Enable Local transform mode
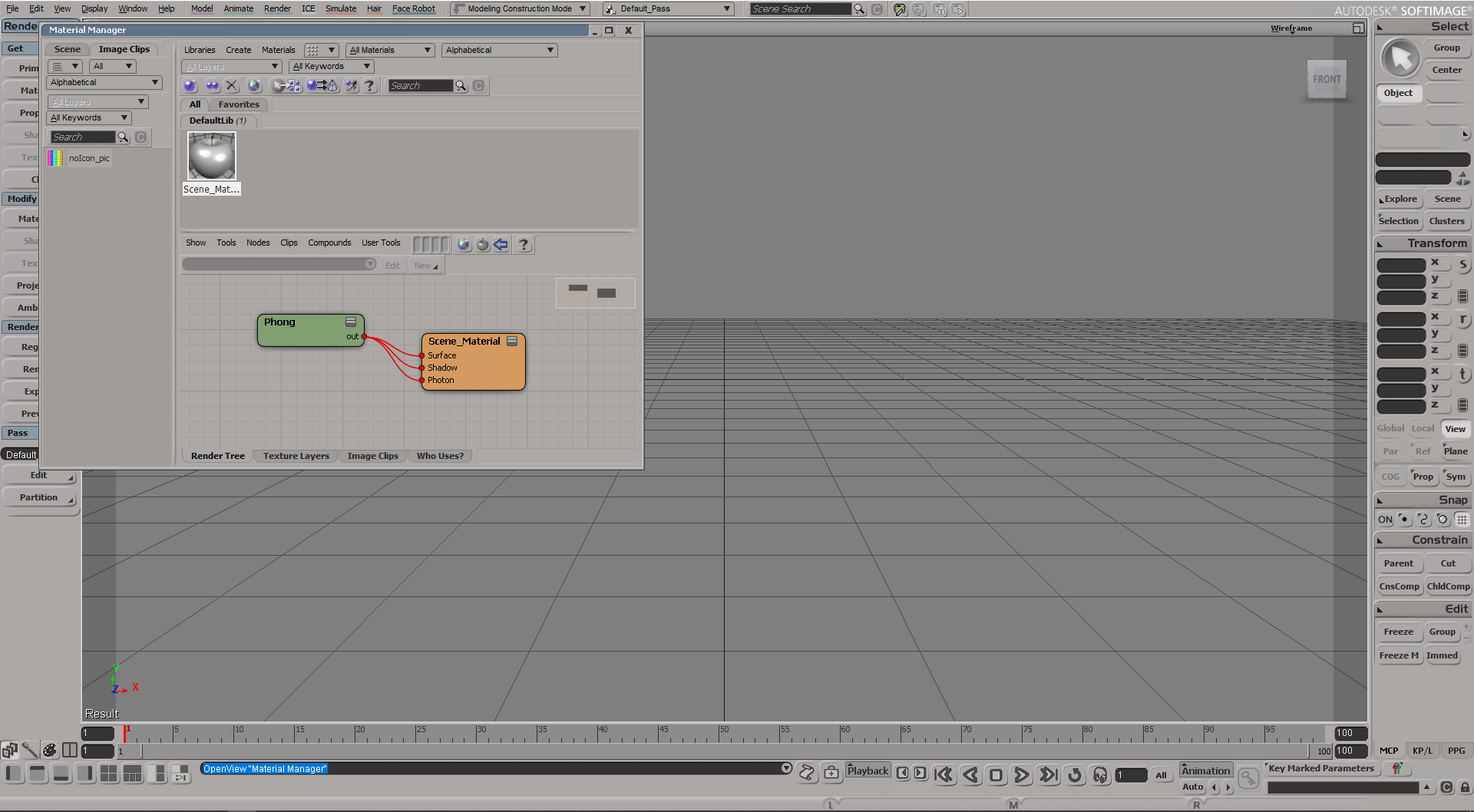1474x812 pixels. (1423, 429)
